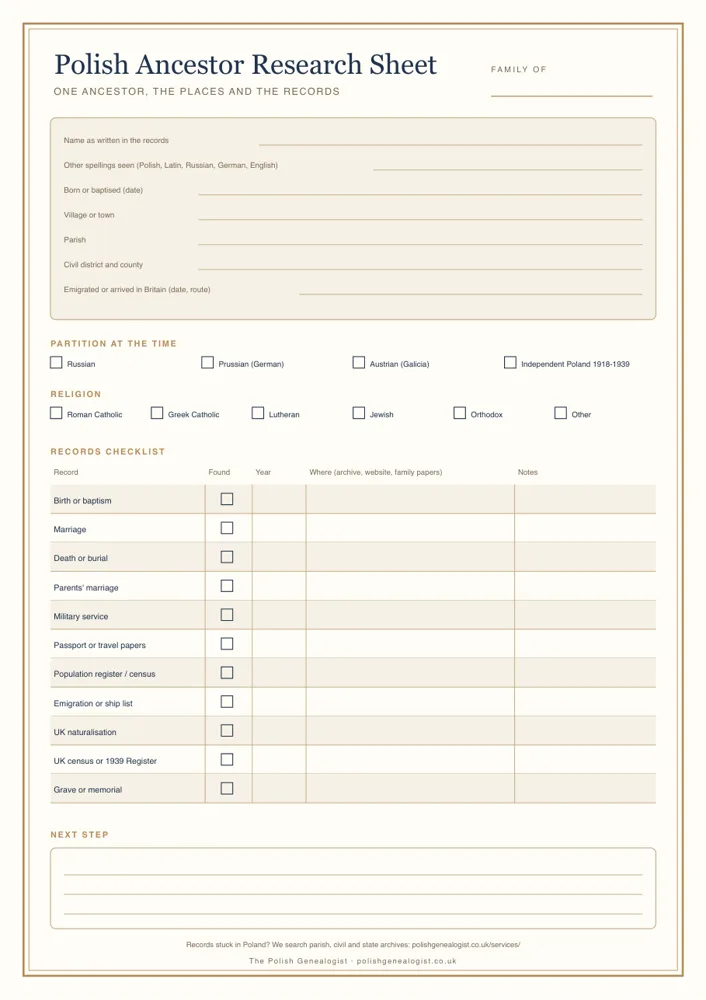Click the 'Records Checklist' heading

[x=108, y=452]
